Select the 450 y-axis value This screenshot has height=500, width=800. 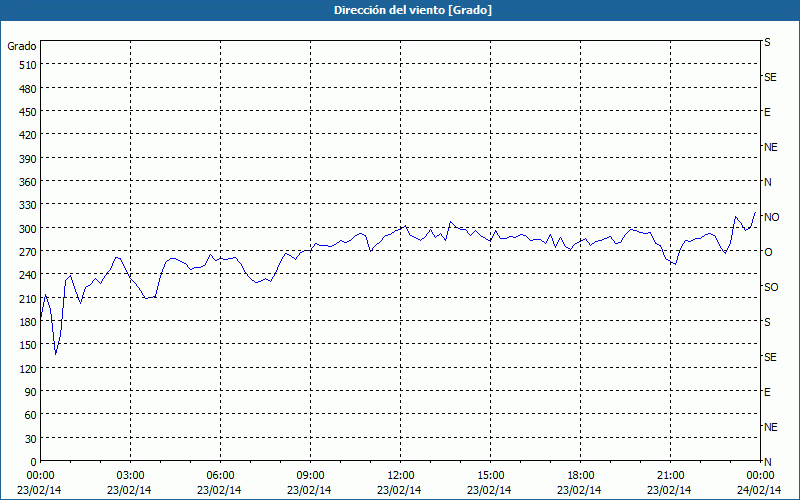[x=28, y=112]
